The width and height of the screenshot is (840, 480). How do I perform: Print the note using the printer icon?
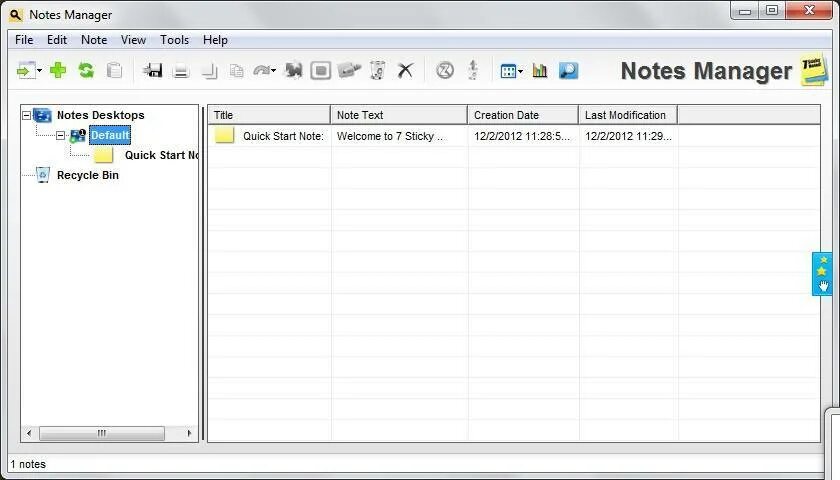click(181, 70)
